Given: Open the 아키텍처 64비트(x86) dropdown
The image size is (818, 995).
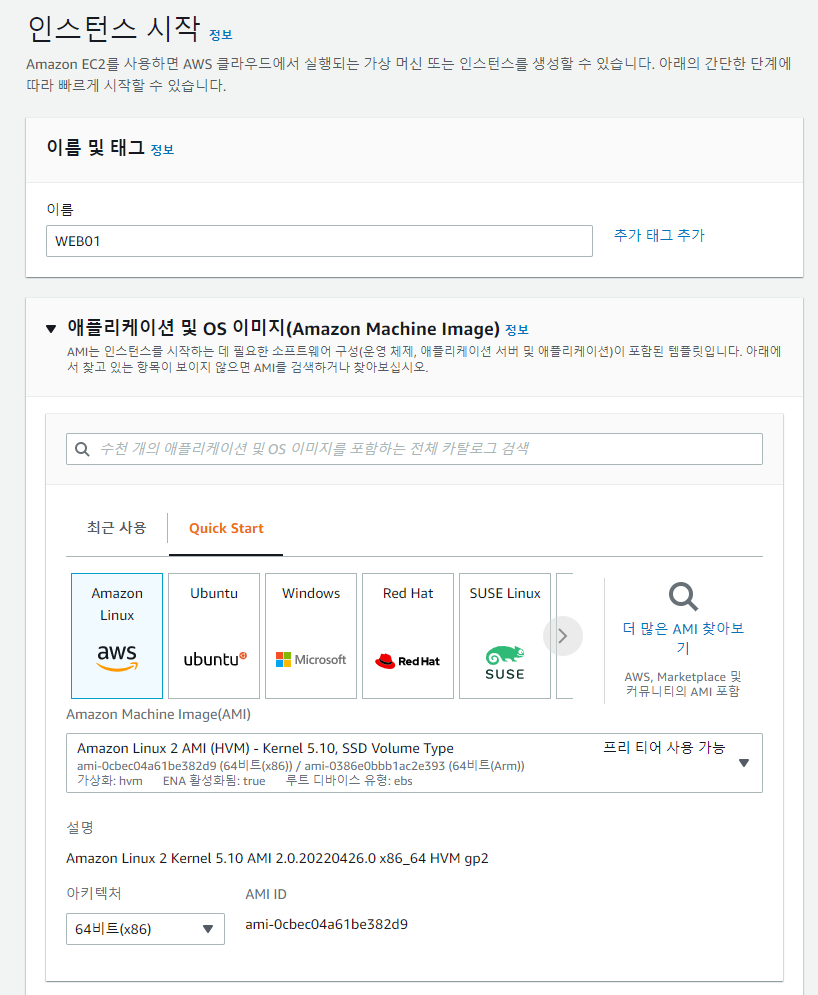Looking at the screenshot, I should pos(145,929).
